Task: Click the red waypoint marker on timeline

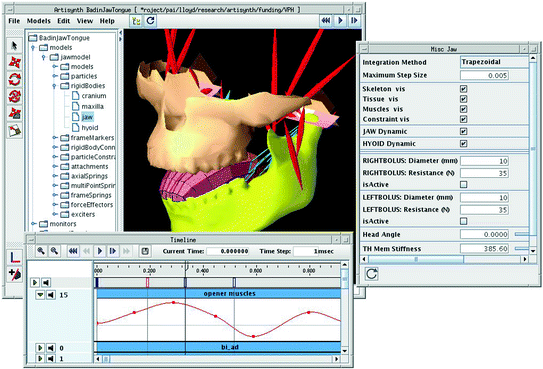Action: coord(148,283)
